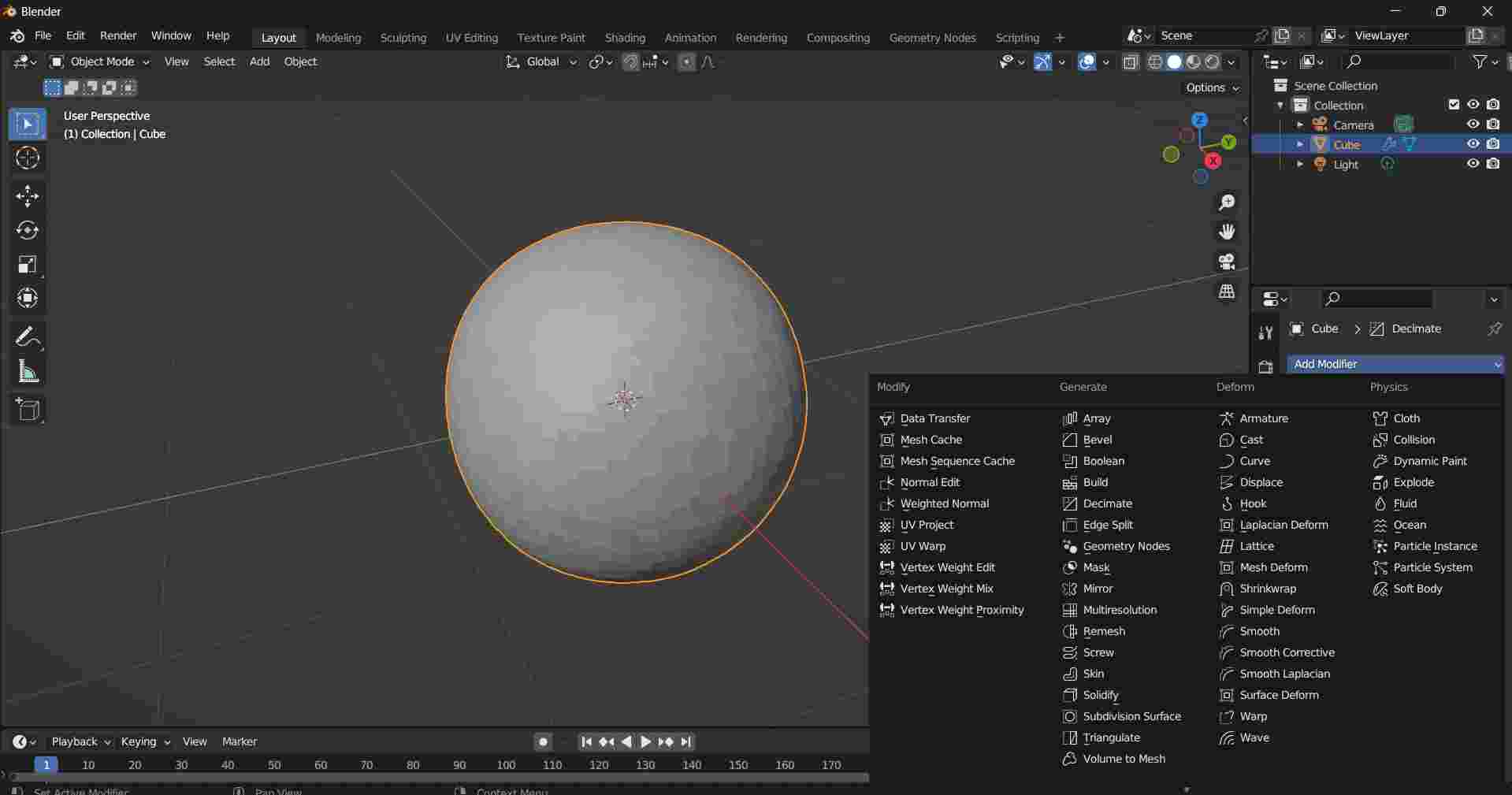Switch perspective/orthographic grid icon
1512x795 pixels.
point(1227,292)
